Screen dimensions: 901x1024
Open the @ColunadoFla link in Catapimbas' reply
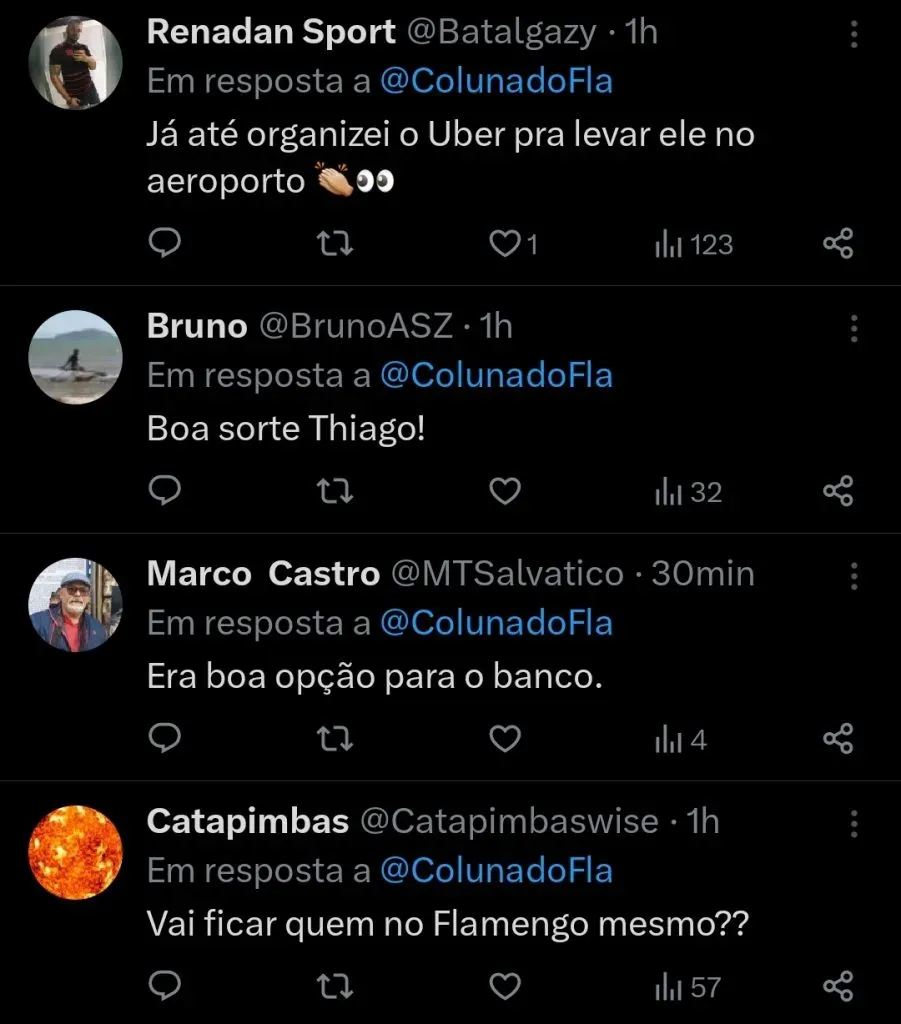click(499, 871)
